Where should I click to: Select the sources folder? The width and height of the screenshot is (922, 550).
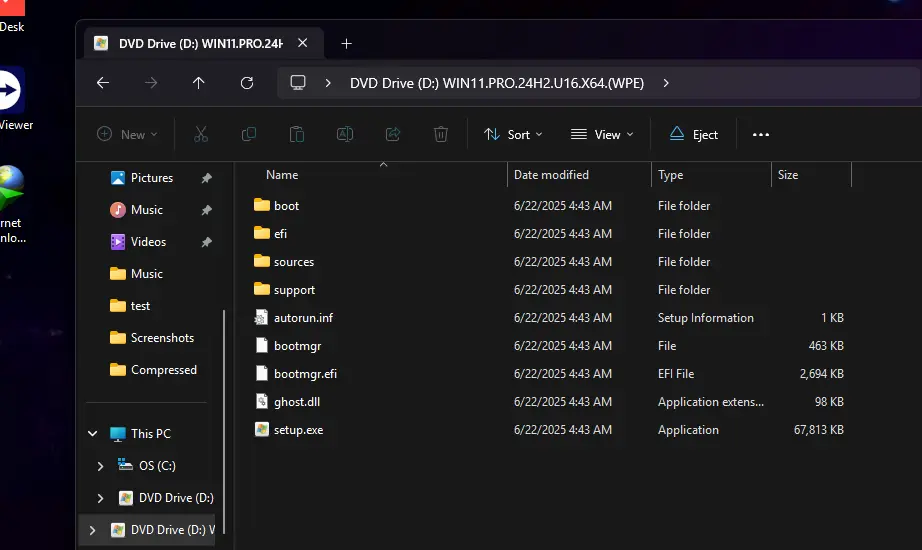click(x=294, y=262)
